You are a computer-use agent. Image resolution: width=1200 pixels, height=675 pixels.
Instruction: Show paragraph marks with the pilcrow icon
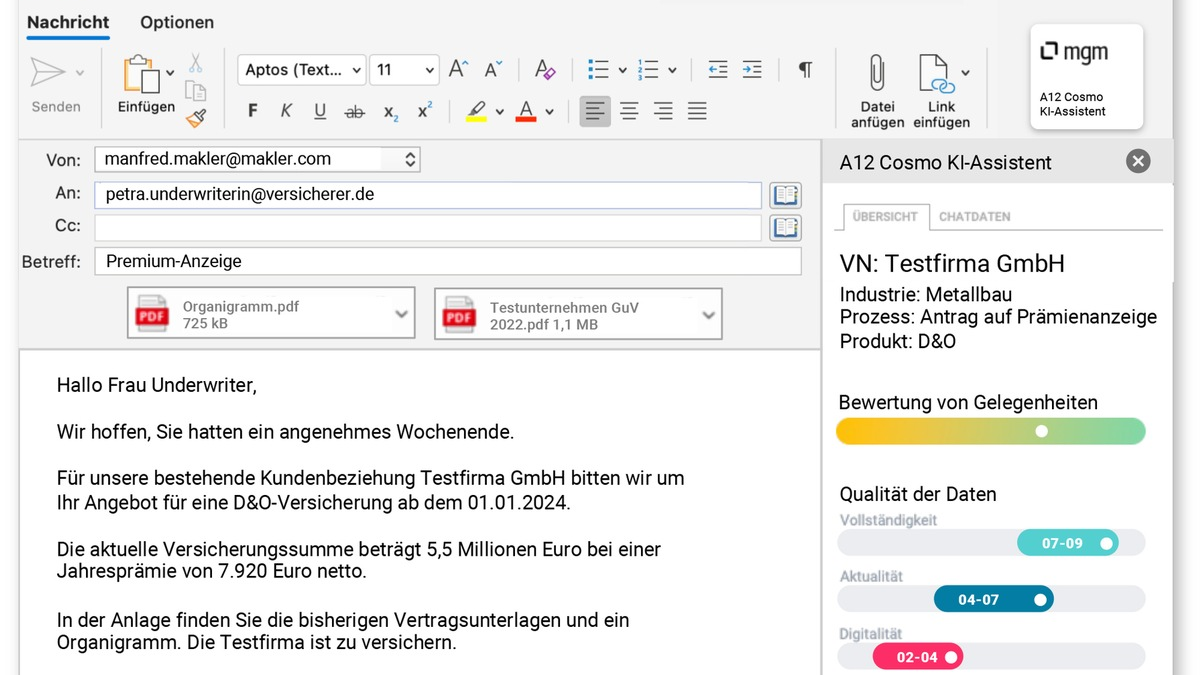click(x=804, y=69)
